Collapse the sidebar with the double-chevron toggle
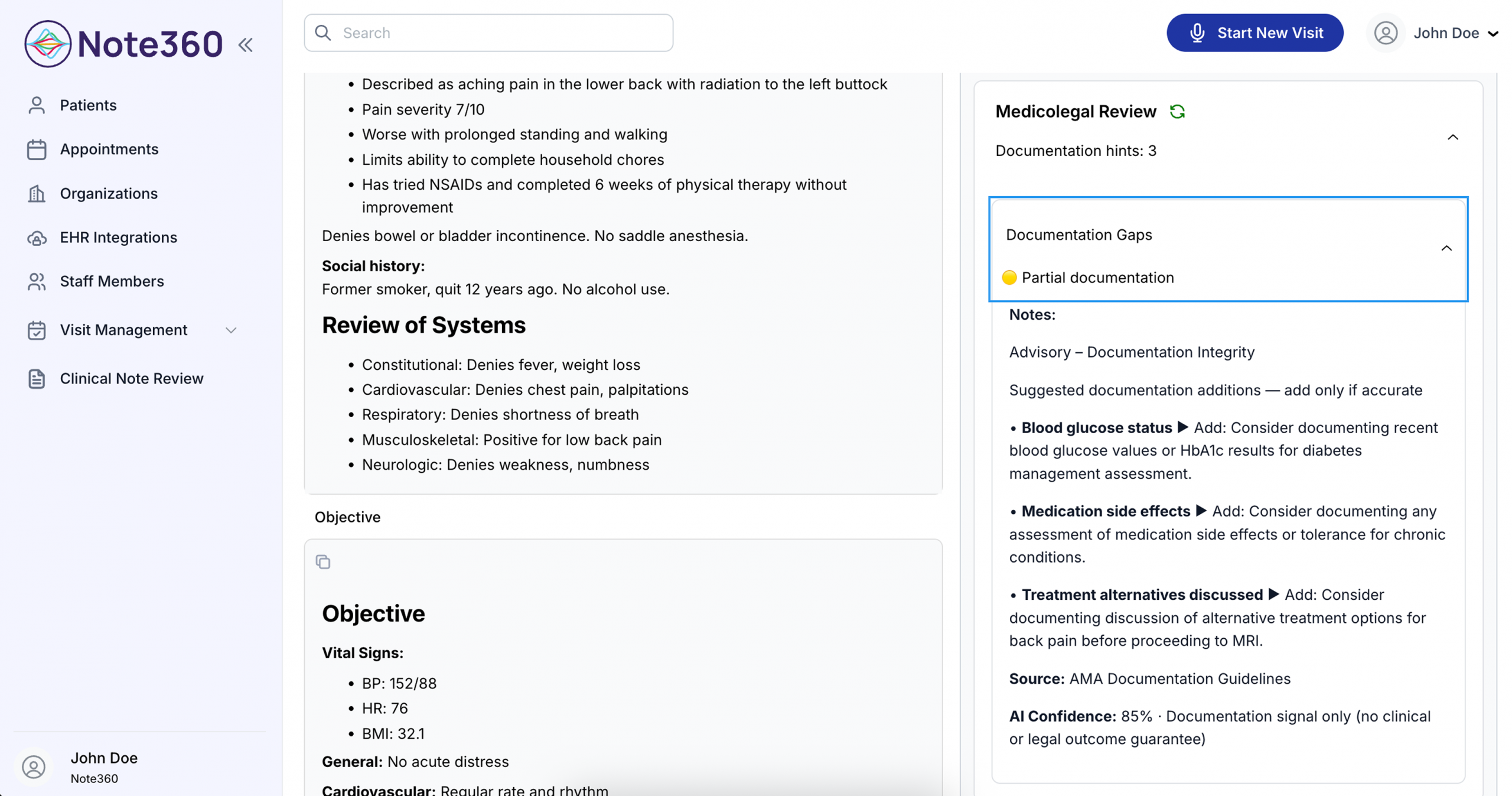The width and height of the screenshot is (1512, 796). [x=246, y=44]
